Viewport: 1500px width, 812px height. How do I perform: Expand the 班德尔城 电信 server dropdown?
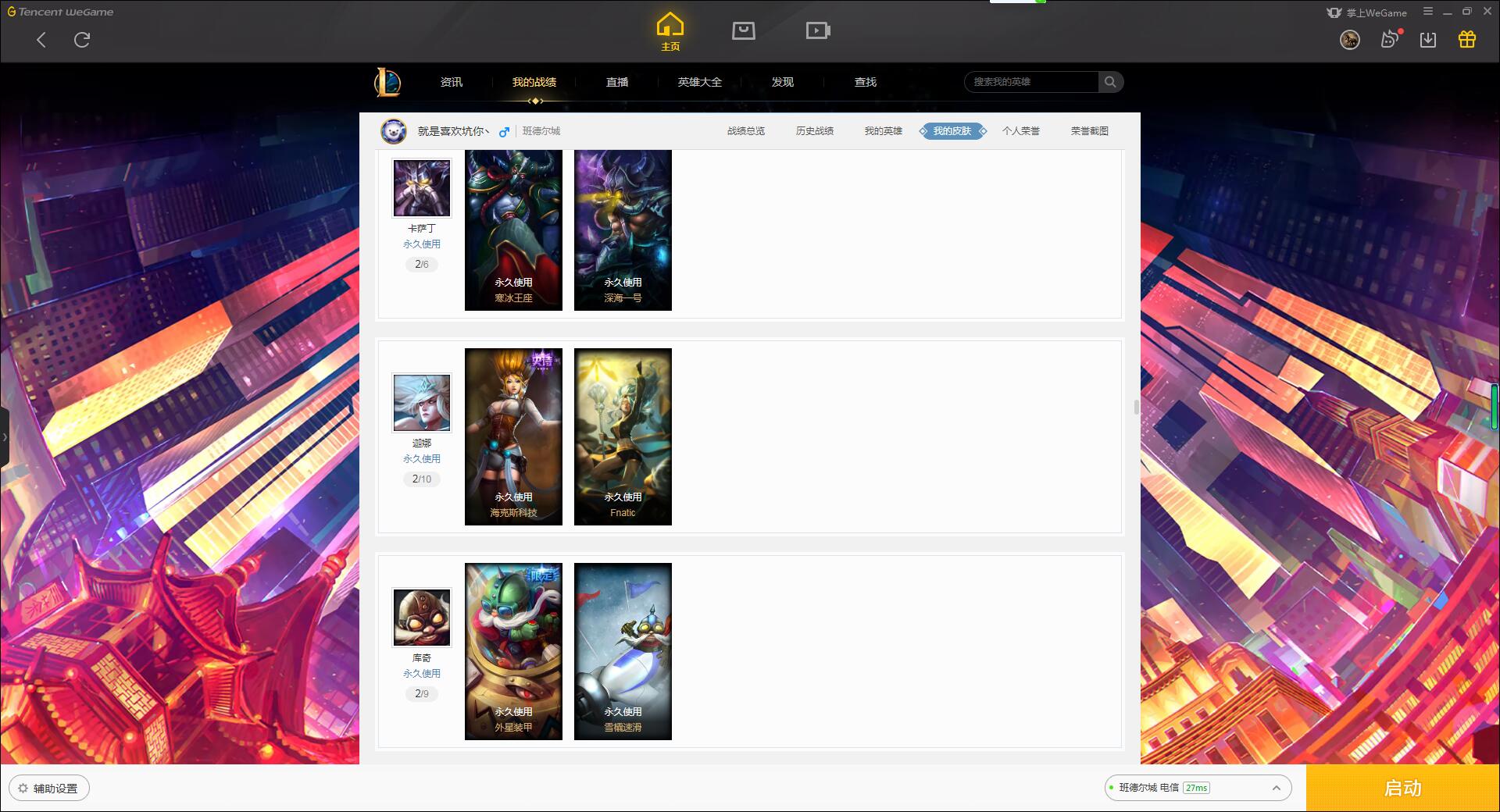1198,788
